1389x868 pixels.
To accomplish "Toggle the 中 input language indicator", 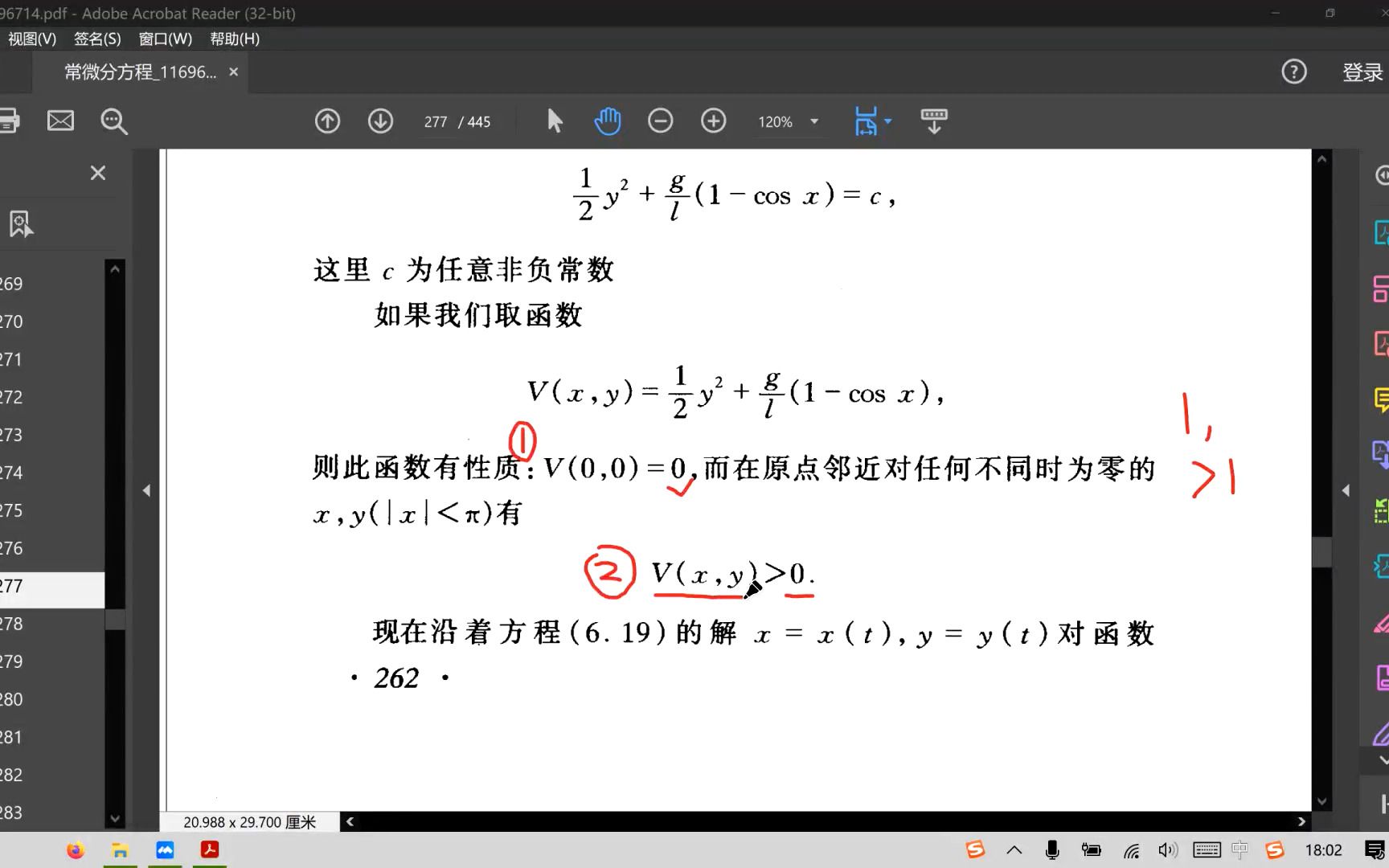I will pos(1239,850).
